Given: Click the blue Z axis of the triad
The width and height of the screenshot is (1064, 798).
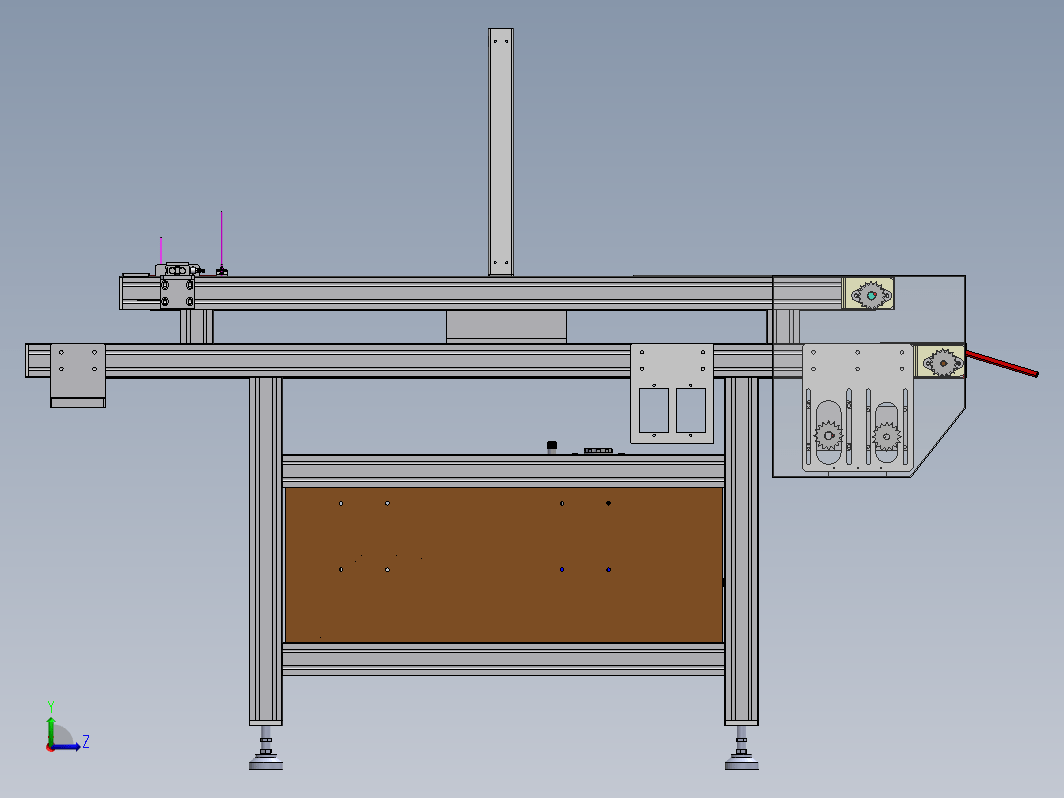Looking at the screenshot, I should click(67, 747).
